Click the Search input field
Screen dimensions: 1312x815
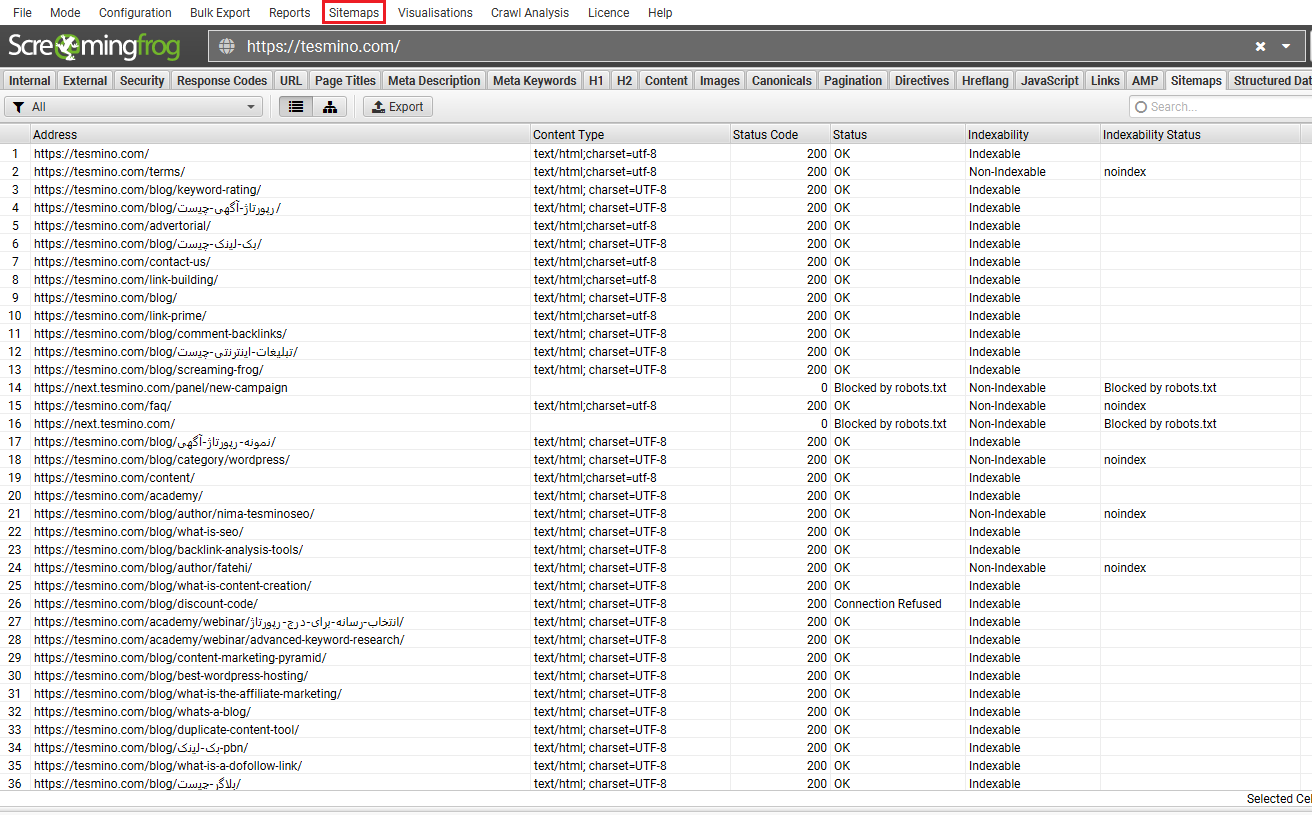point(1220,107)
